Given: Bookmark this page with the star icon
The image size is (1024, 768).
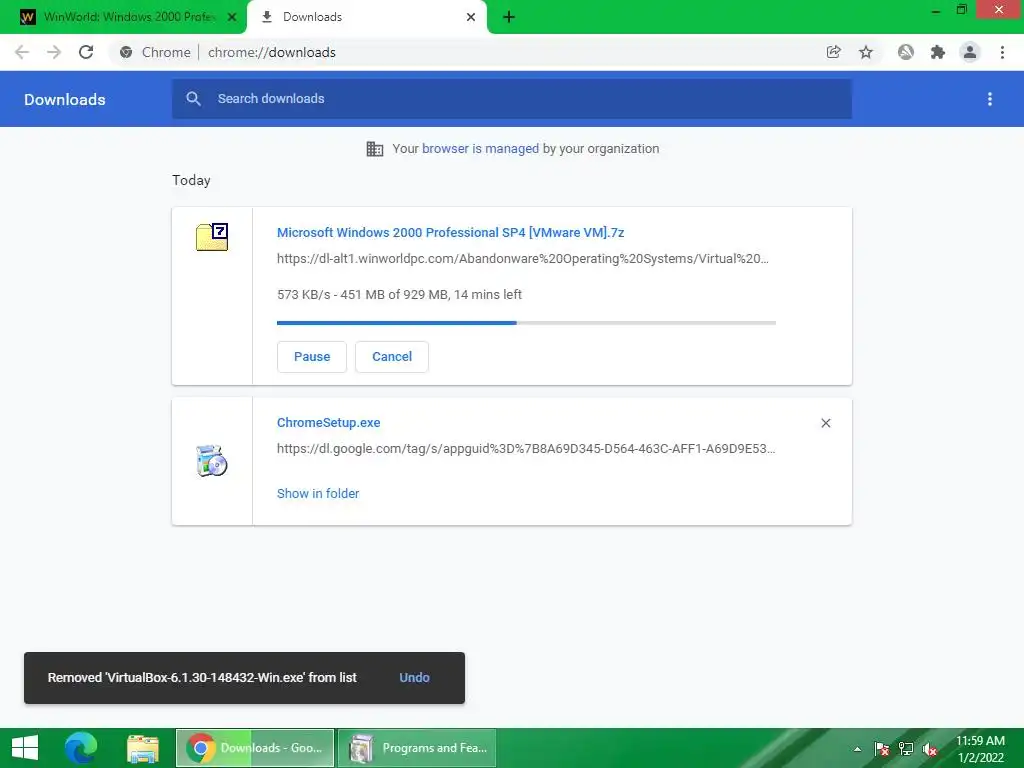Looking at the screenshot, I should (x=866, y=52).
